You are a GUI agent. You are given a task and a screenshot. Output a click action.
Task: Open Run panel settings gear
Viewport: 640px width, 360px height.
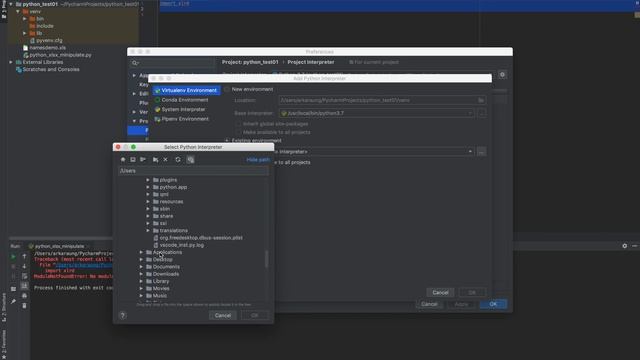pos(624,246)
